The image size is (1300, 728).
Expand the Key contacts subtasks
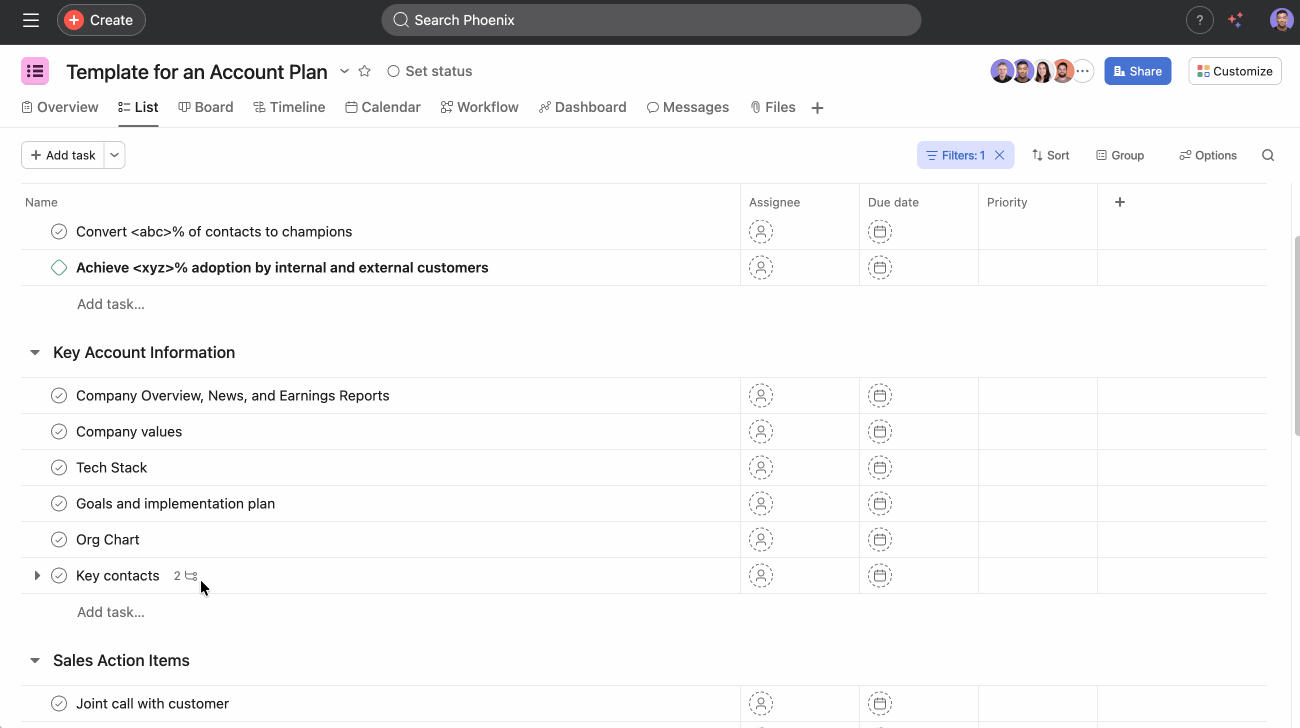pyautogui.click(x=37, y=576)
